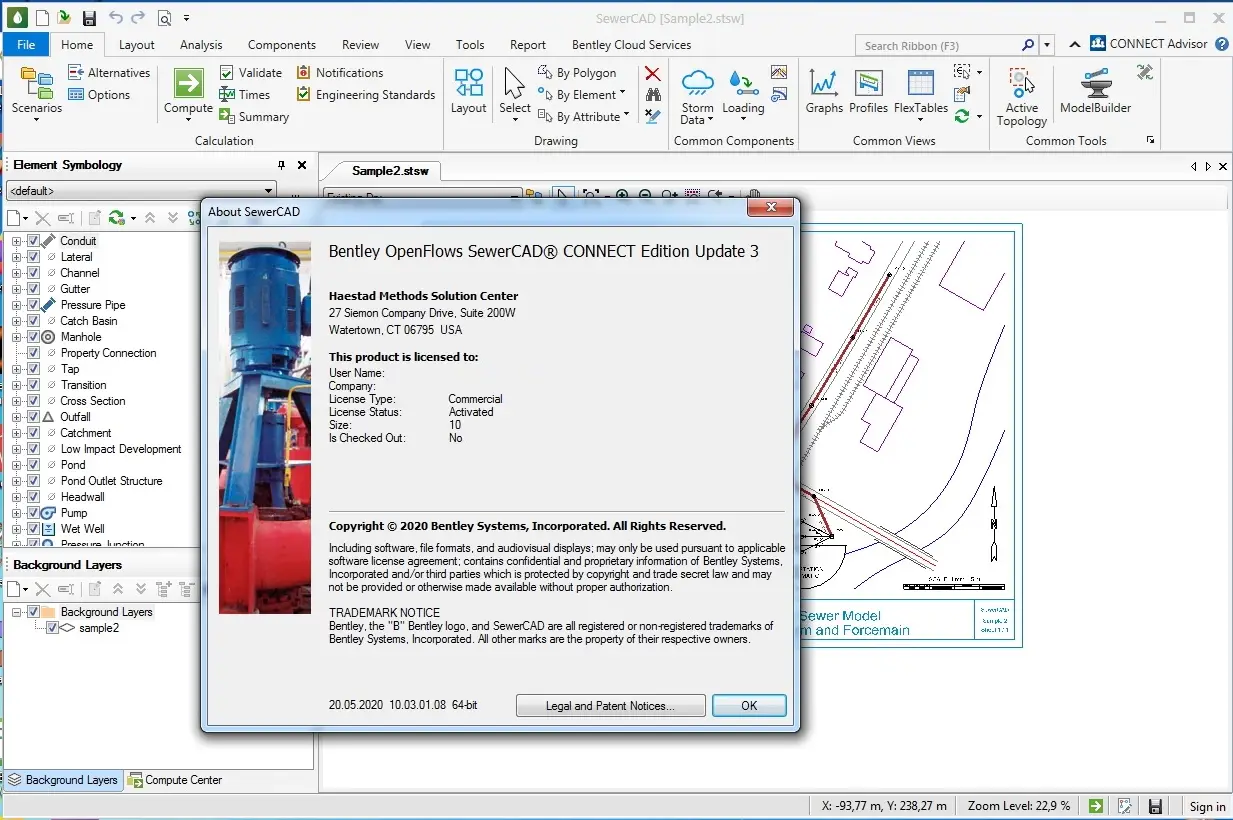
Task: Click the undo arrow in quick access toolbar
Action: tap(115, 18)
